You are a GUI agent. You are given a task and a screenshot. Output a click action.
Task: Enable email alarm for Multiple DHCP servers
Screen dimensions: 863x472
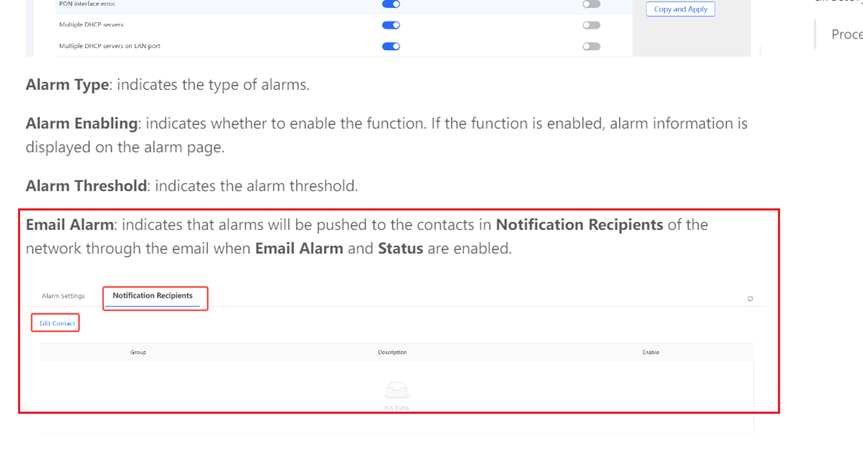[591, 25]
